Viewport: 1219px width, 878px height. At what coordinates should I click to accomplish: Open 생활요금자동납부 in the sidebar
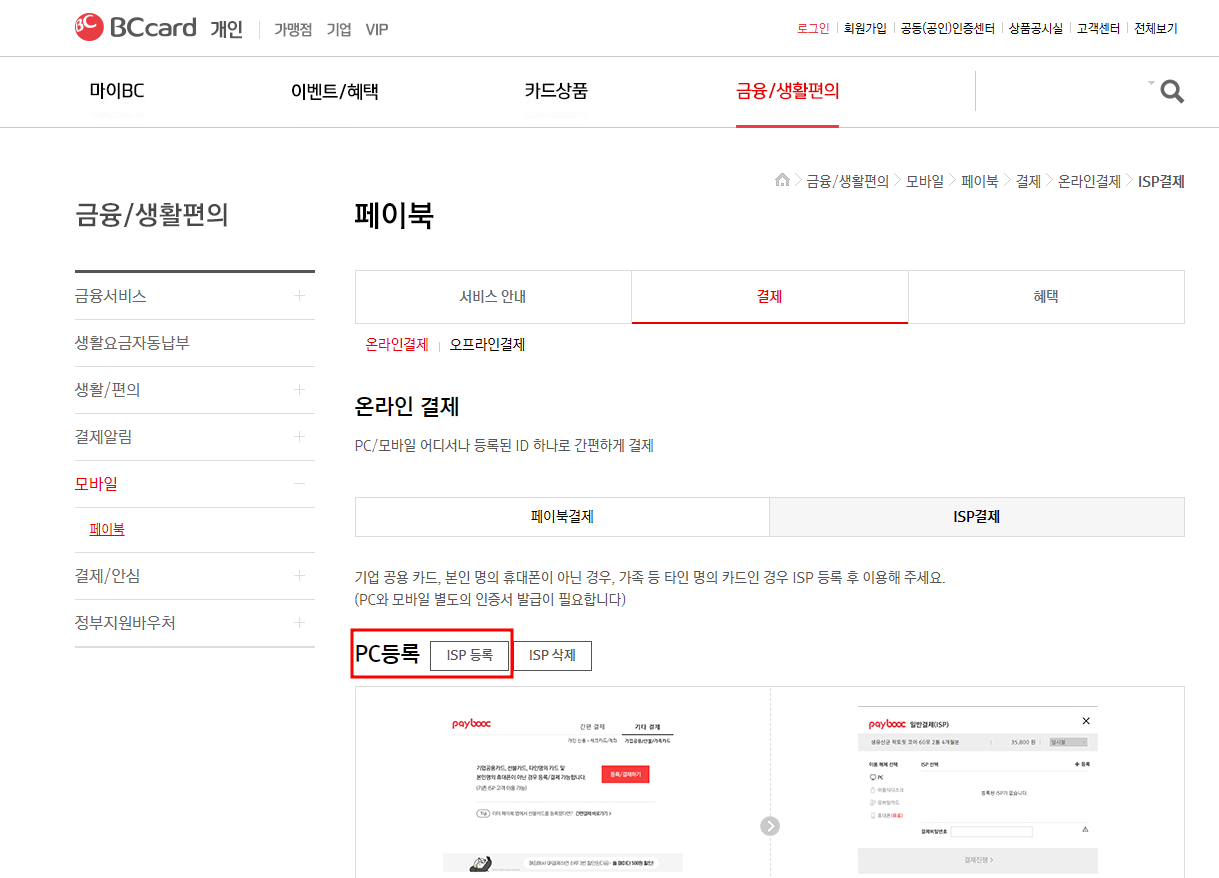pyautogui.click(x=132, y=343)
